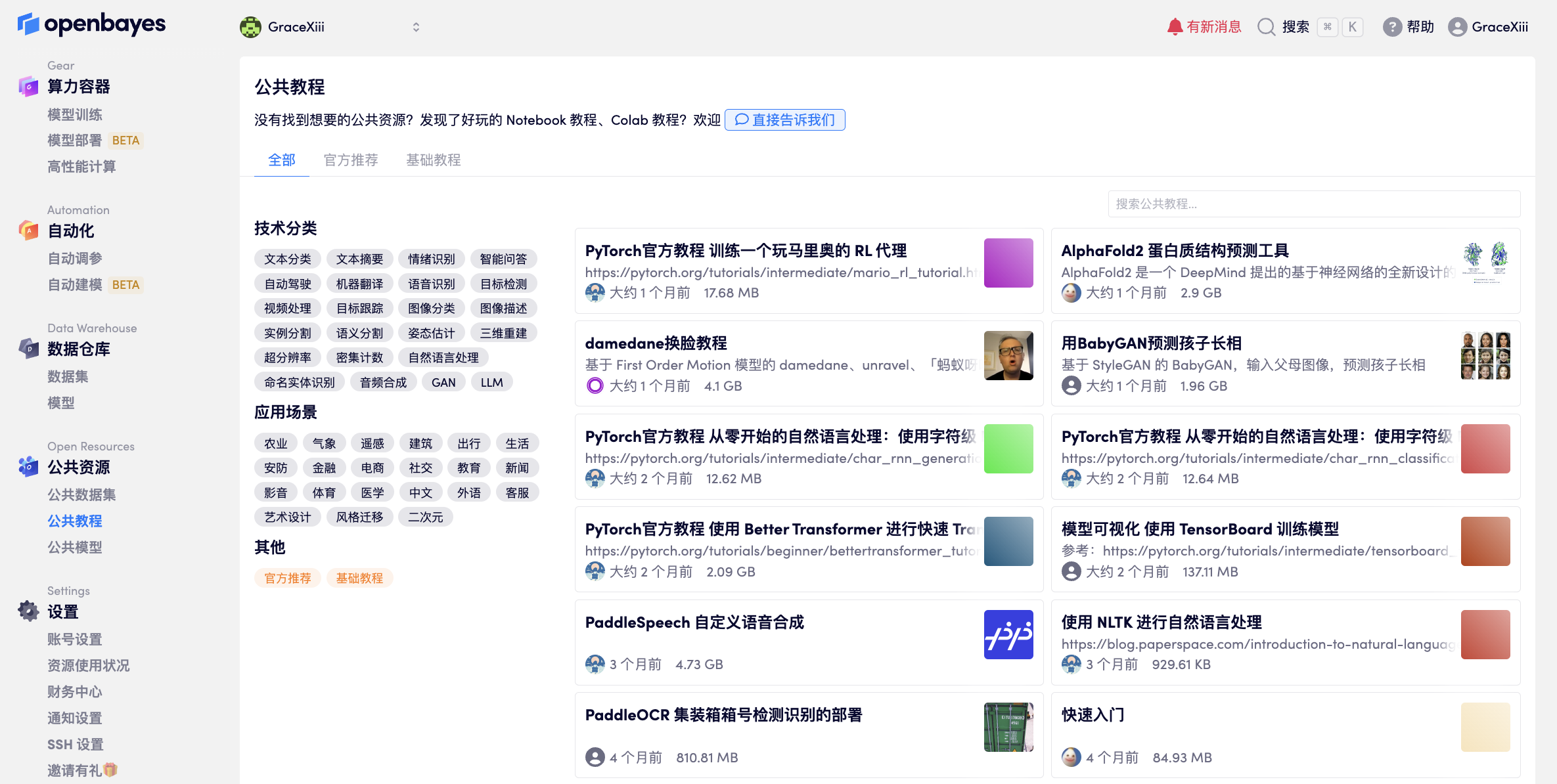Click the 直接告诉我们 button
The height and width of the screenshot is (784, 1557).
coord(785,120)
